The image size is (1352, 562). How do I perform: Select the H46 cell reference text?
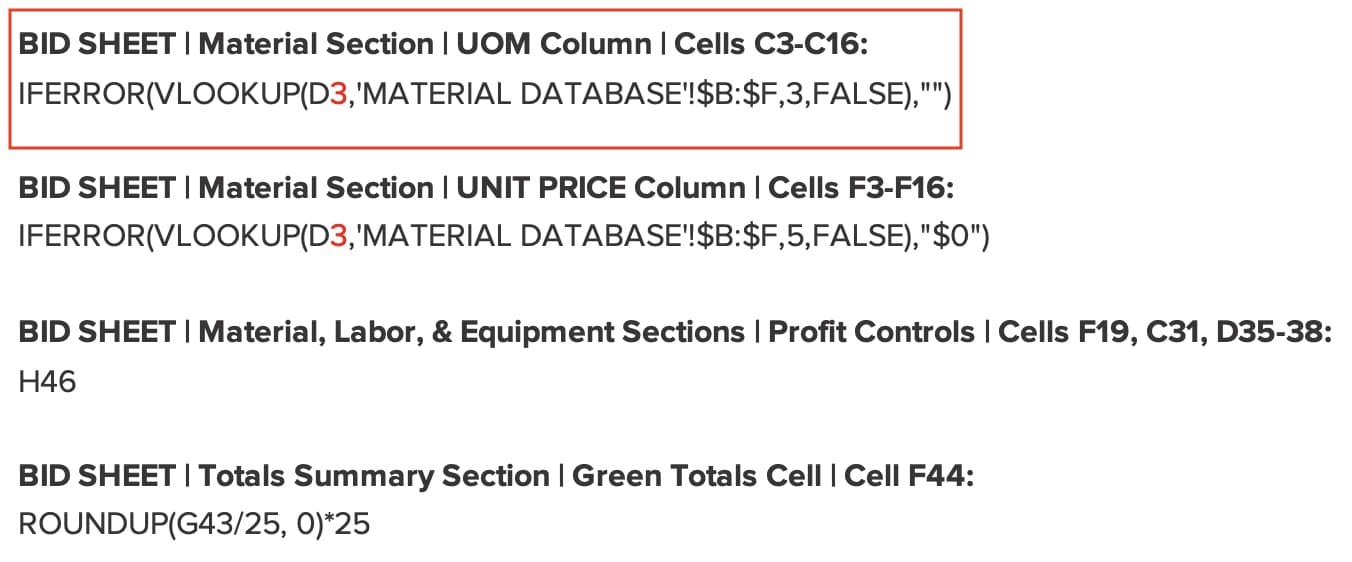click(x=47, y=381)
